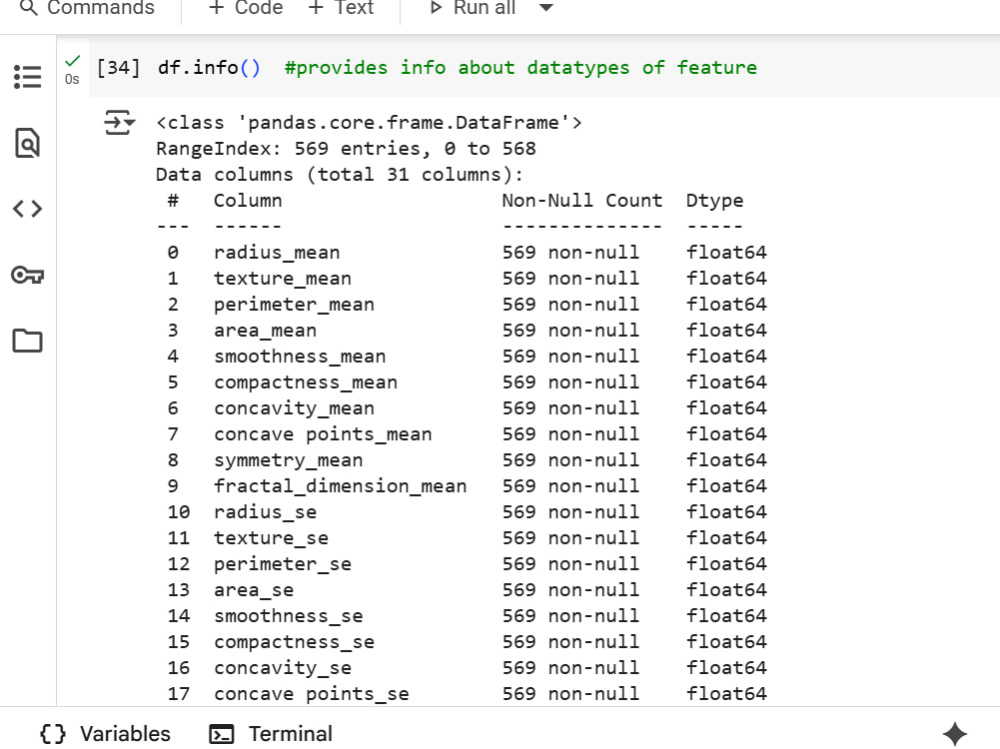Run all cells
The height and width of the screenshot is (749, 1000).
click(472, 8)
